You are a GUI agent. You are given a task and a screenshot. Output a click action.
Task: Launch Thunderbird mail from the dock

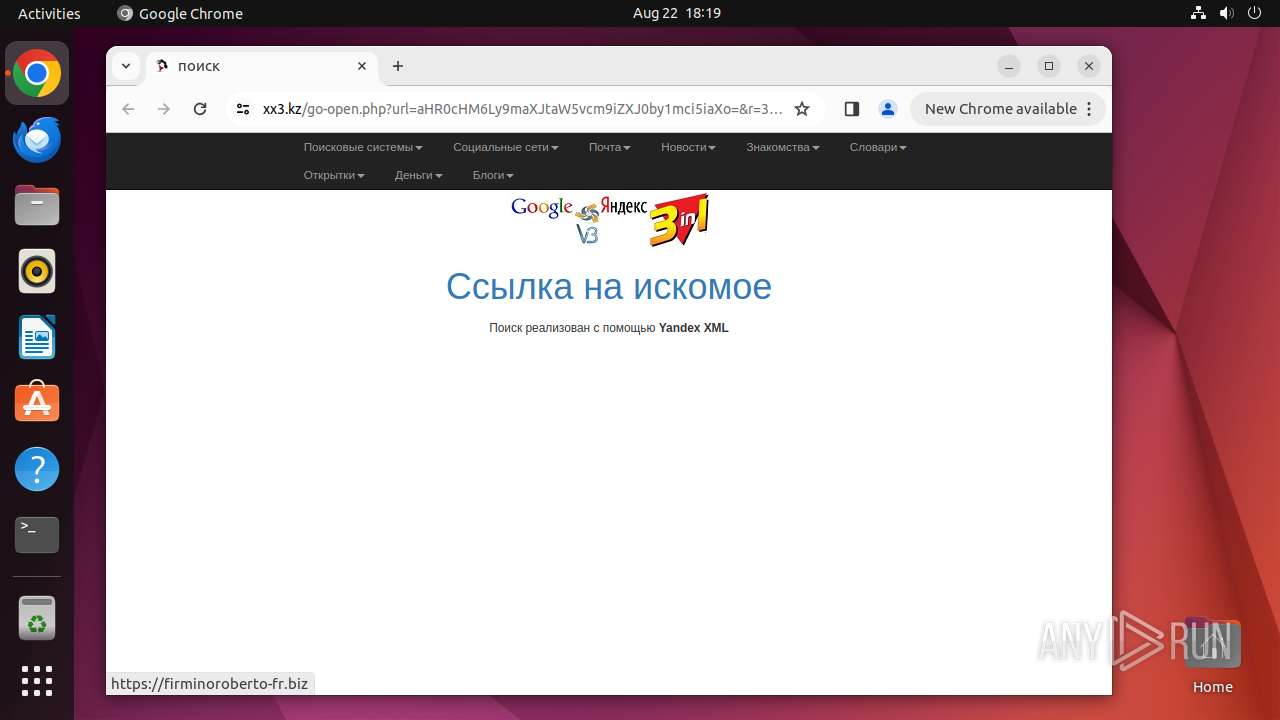[37, 139]
